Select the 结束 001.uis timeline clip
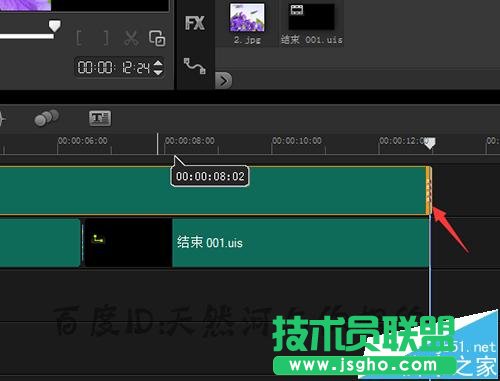This screenshot has width=500, height=381. 256,242
